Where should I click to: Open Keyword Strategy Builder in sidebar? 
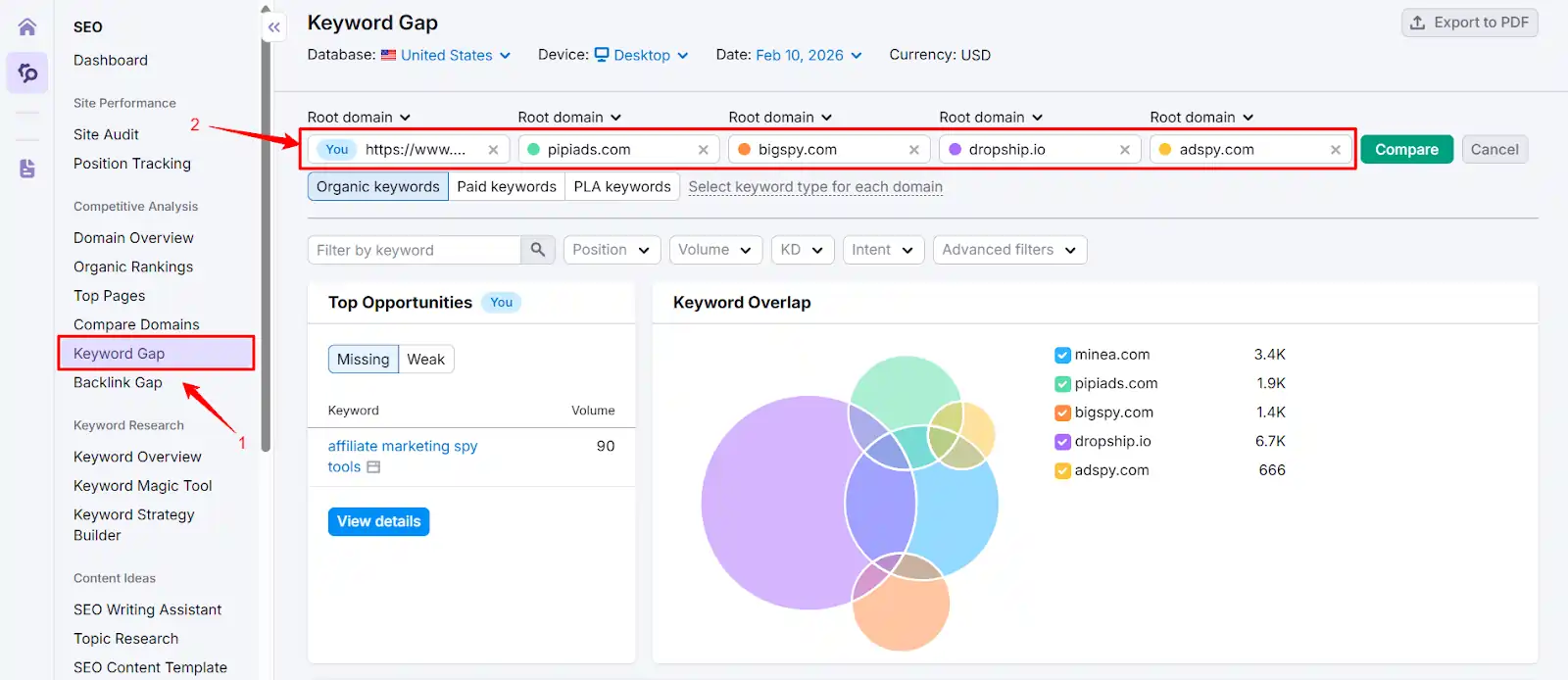tap(134, 525)
